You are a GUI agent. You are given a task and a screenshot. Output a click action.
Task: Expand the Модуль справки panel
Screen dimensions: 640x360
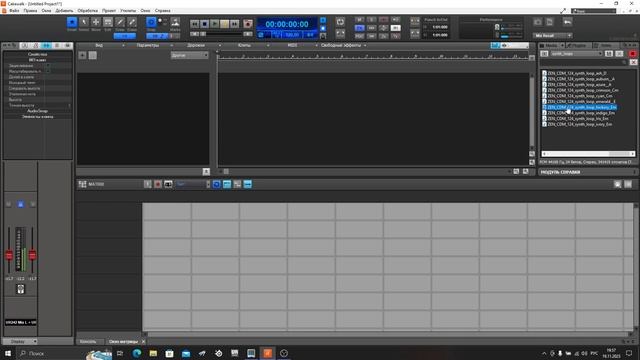[x=588, y=172]
